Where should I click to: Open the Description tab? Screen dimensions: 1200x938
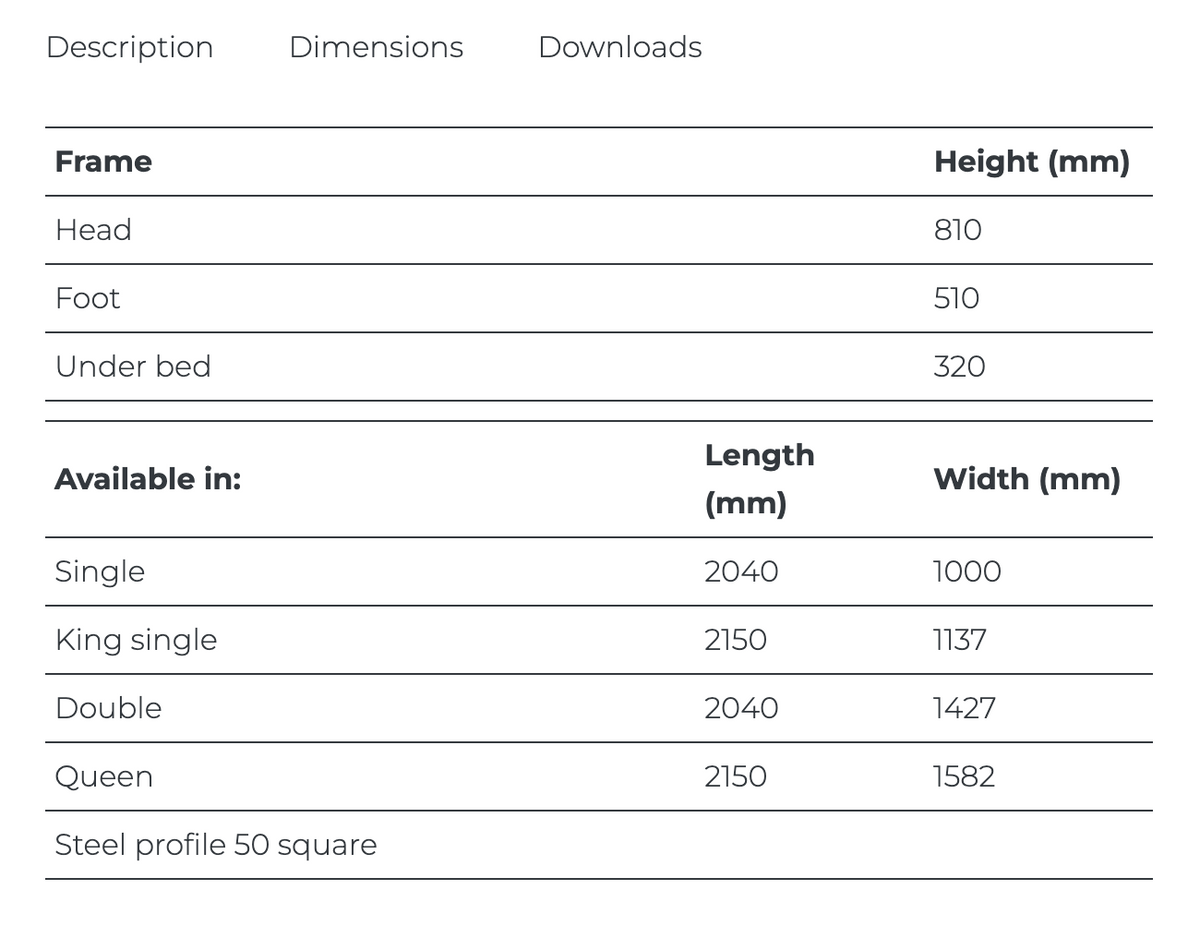pos(129,47)
